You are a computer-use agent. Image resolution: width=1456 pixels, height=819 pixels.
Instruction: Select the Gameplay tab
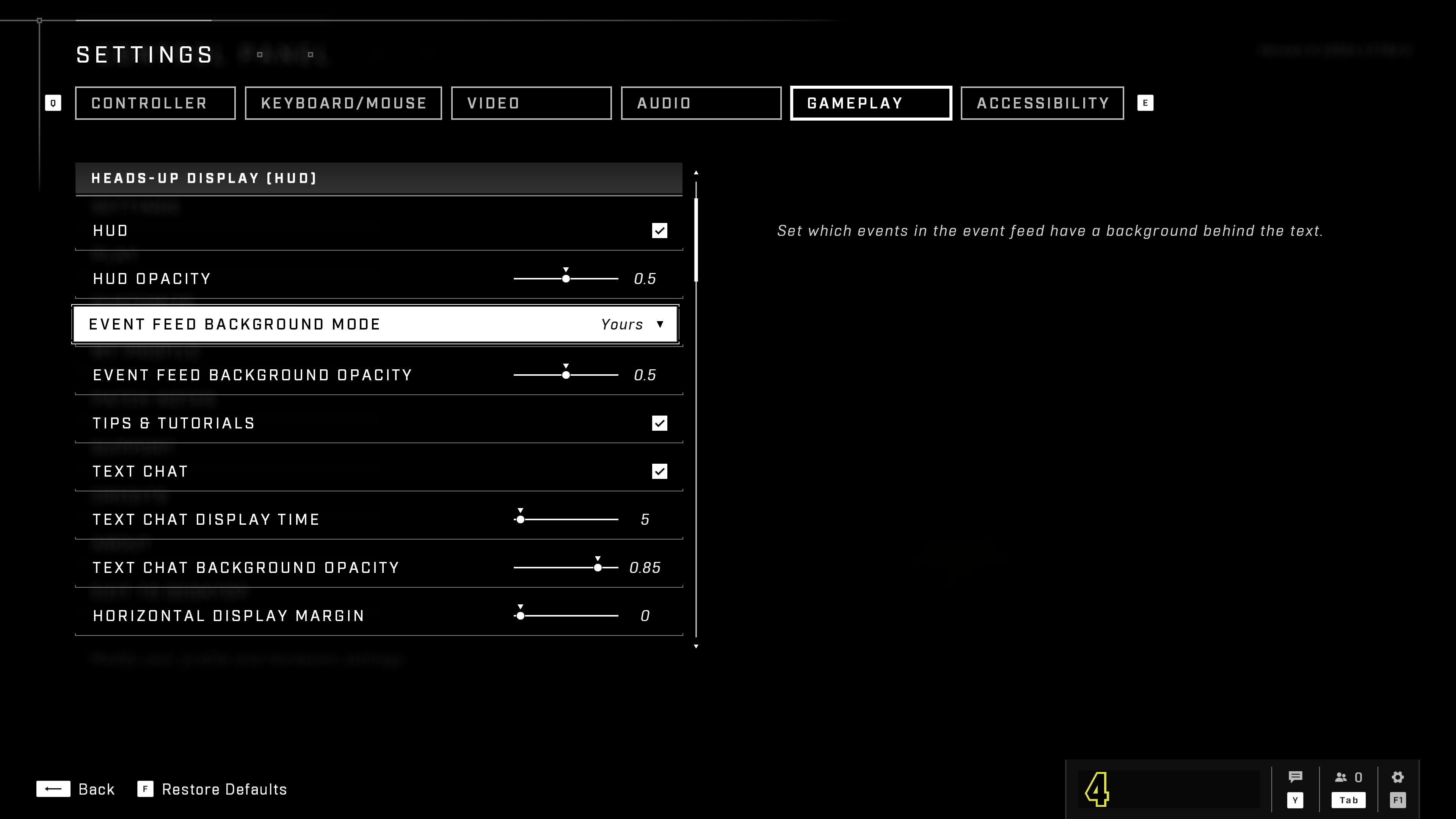871,103
